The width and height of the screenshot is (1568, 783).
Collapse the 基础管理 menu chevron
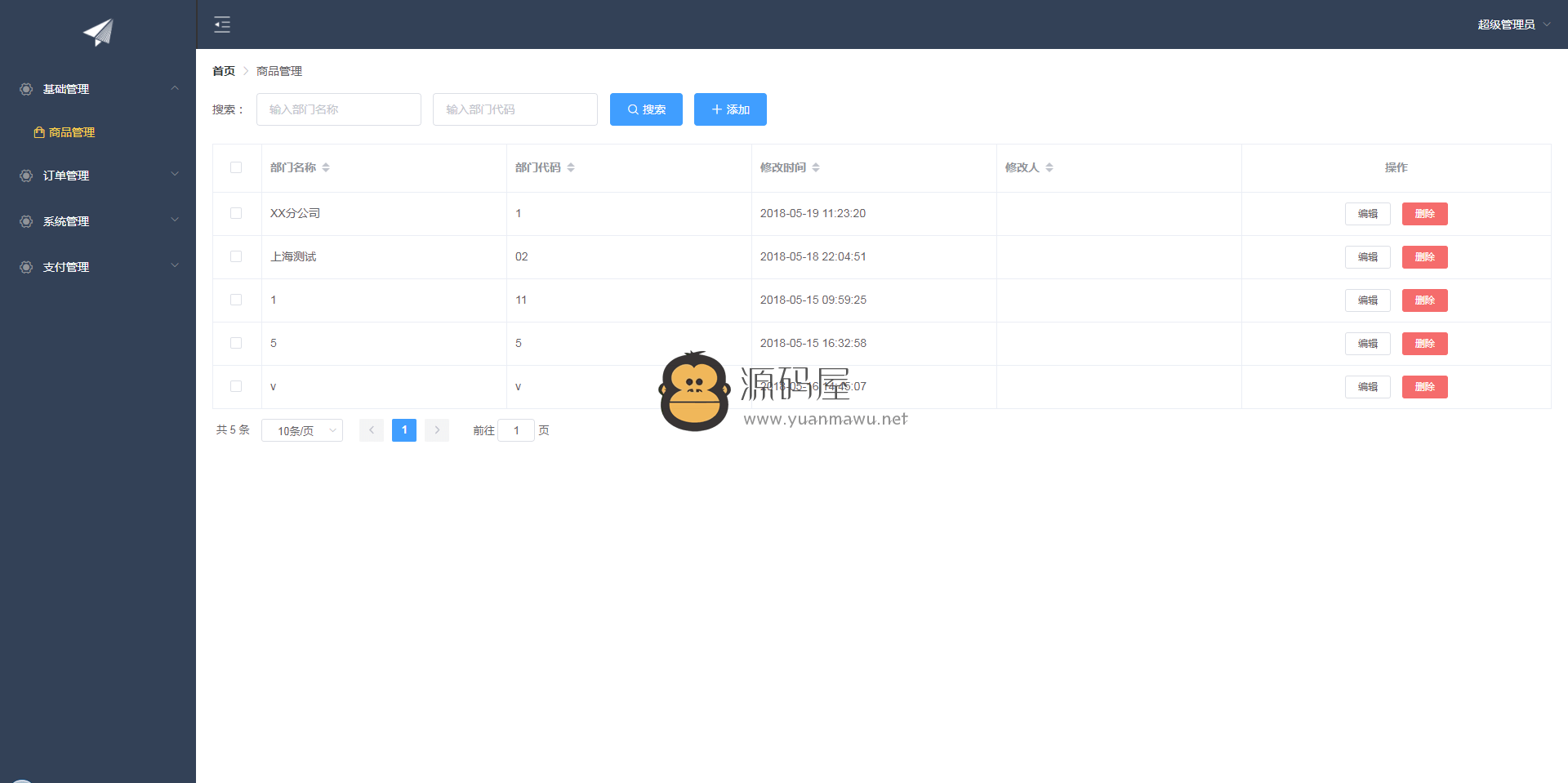tap(175, 88)
